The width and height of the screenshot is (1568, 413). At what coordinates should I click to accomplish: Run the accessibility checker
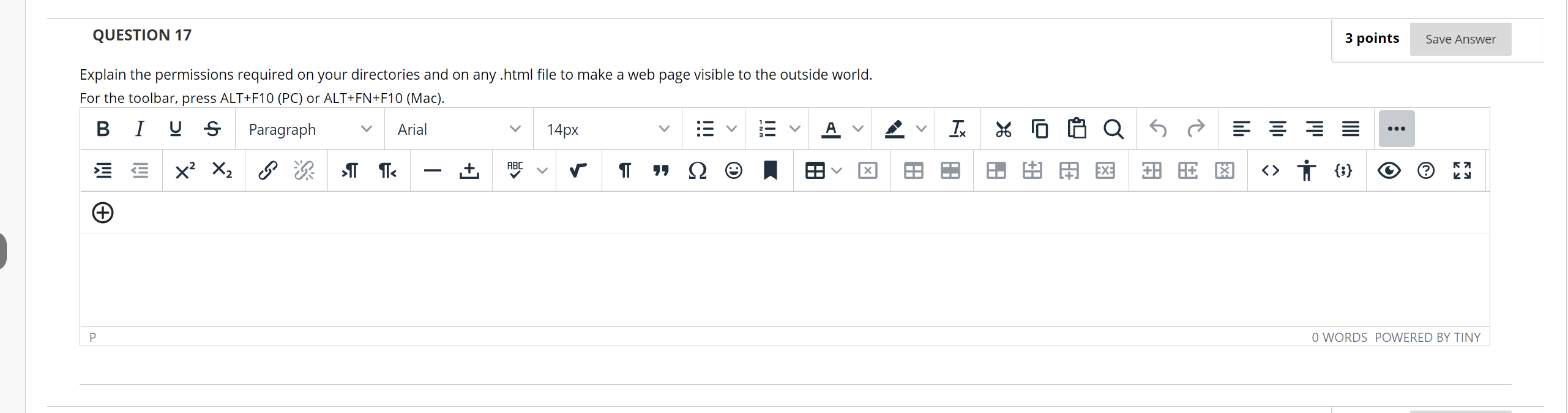1307,170
